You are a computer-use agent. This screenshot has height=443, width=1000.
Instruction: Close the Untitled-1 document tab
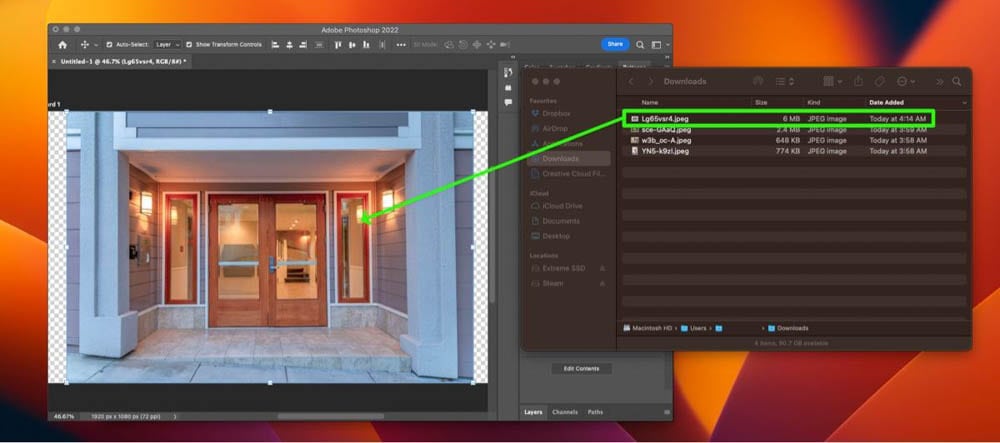point(54,62)
